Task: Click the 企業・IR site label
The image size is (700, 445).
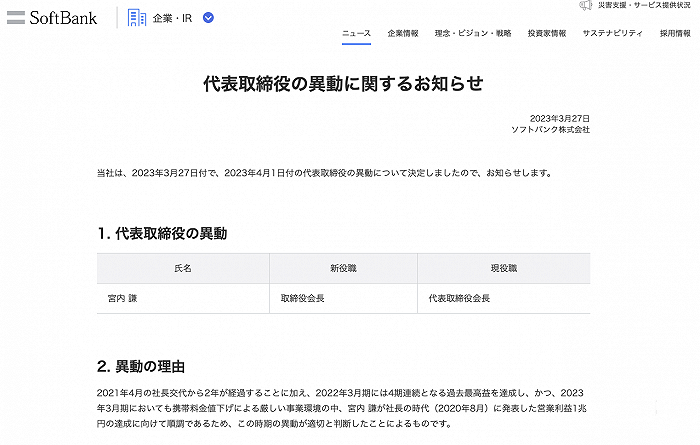Action: pyautogui.click(x=172, y=17)
